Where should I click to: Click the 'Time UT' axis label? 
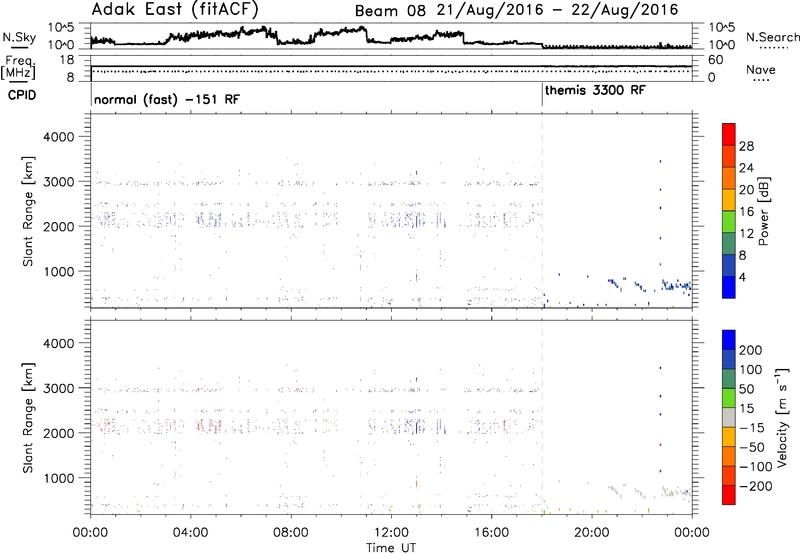390,548
